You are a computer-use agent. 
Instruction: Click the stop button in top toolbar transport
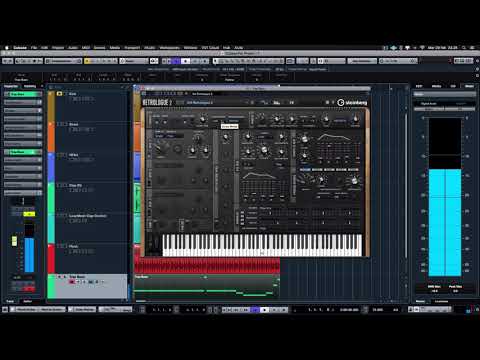point(186,61)
